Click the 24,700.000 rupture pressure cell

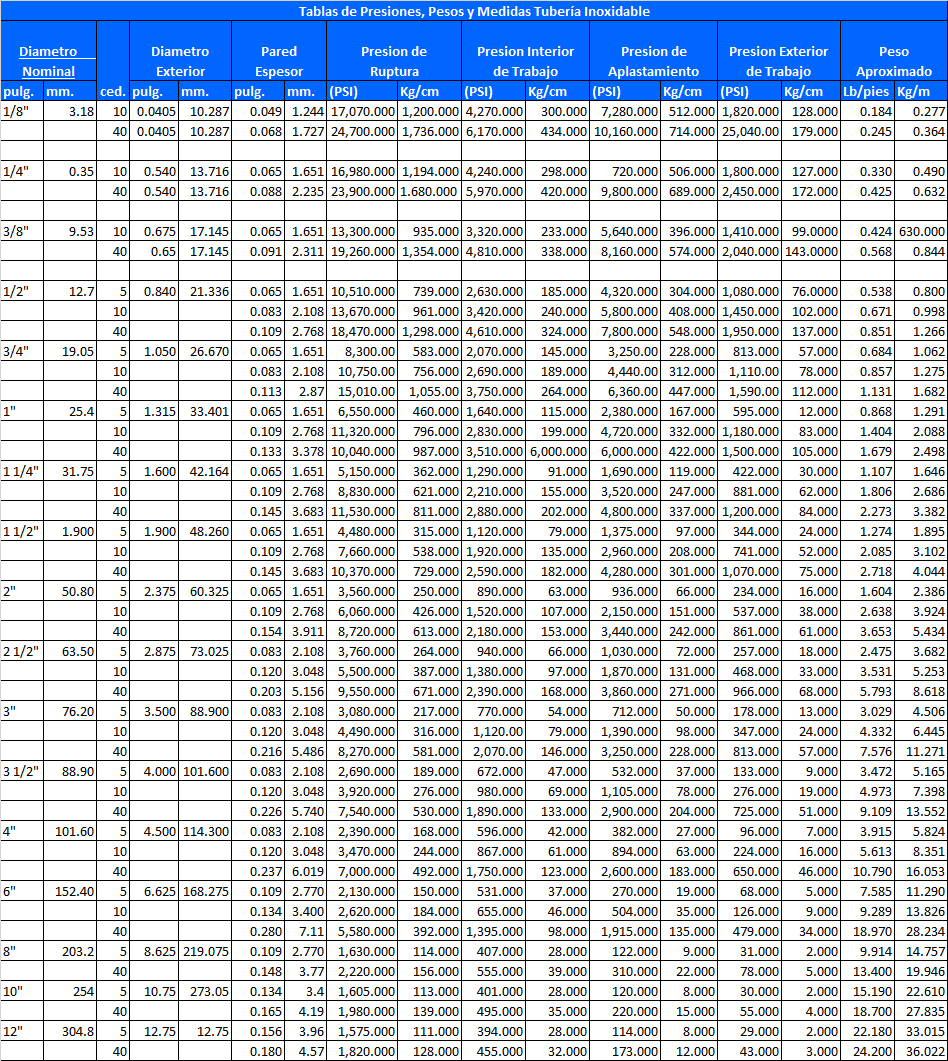click(363, 131)
